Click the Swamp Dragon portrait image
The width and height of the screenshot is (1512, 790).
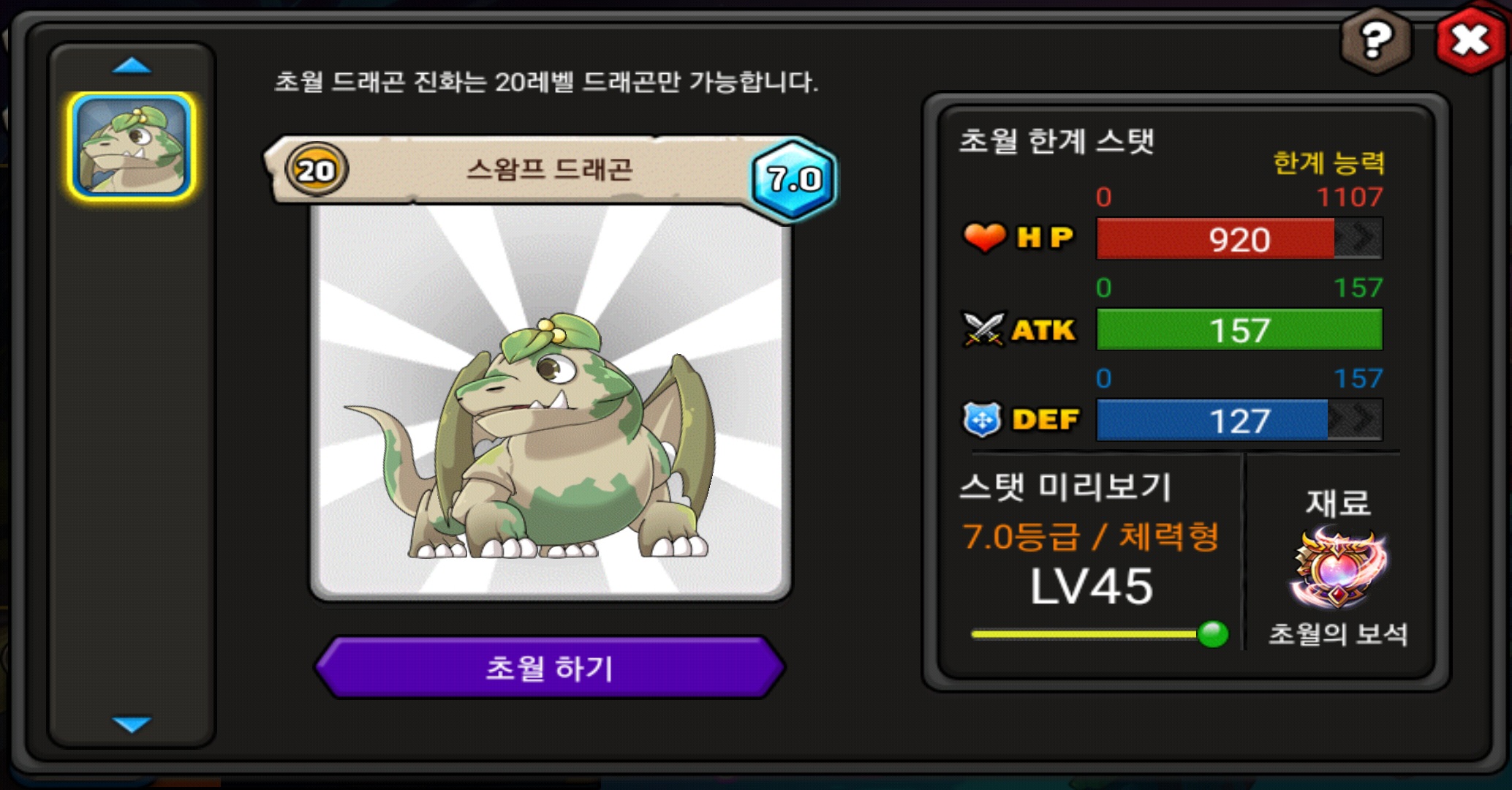pos(550,402)
